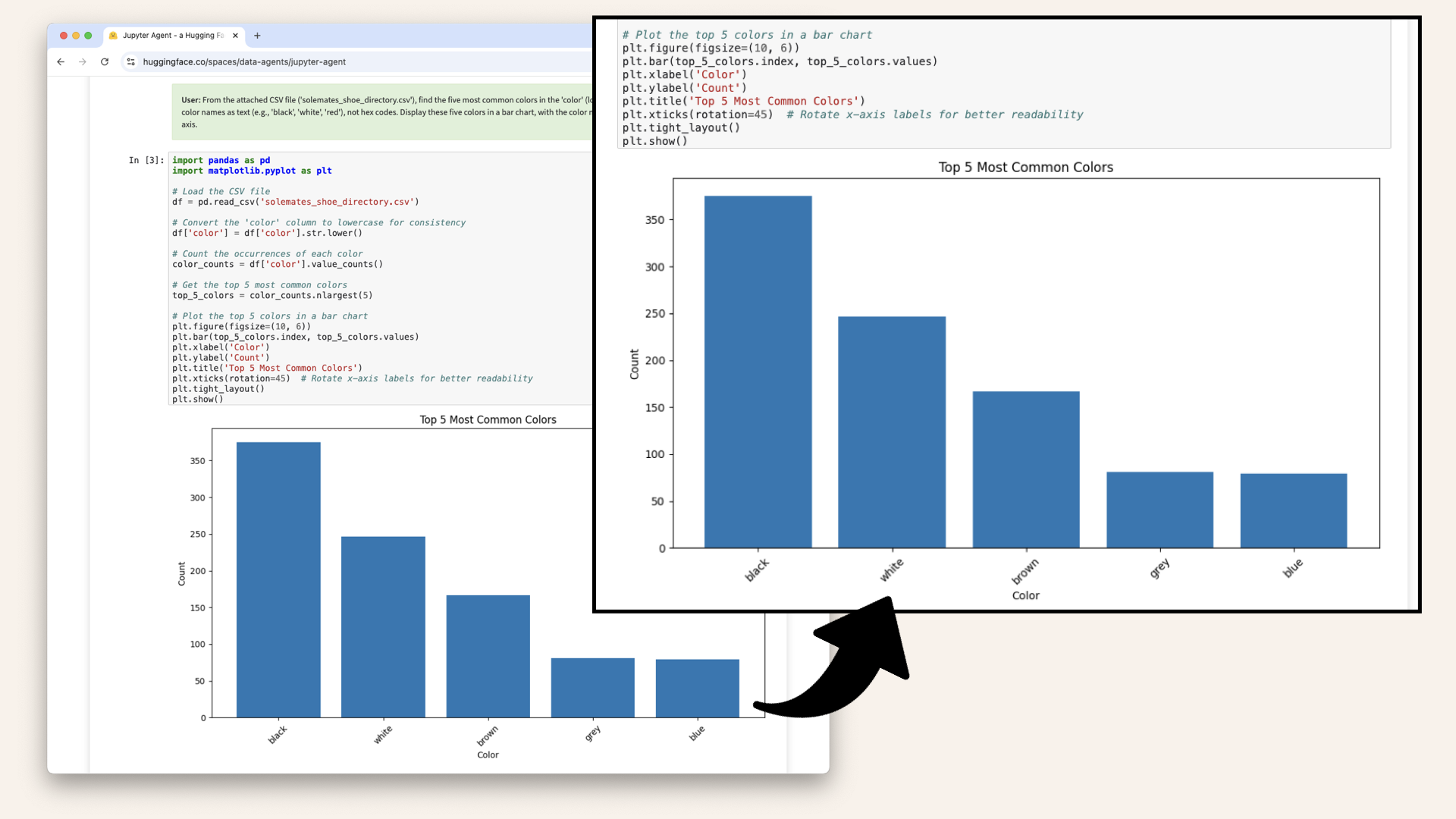This screenshot has width=1456, height=819.
Task: Click the Hugging Face favicon on the tab
Action: pos(113,36)
